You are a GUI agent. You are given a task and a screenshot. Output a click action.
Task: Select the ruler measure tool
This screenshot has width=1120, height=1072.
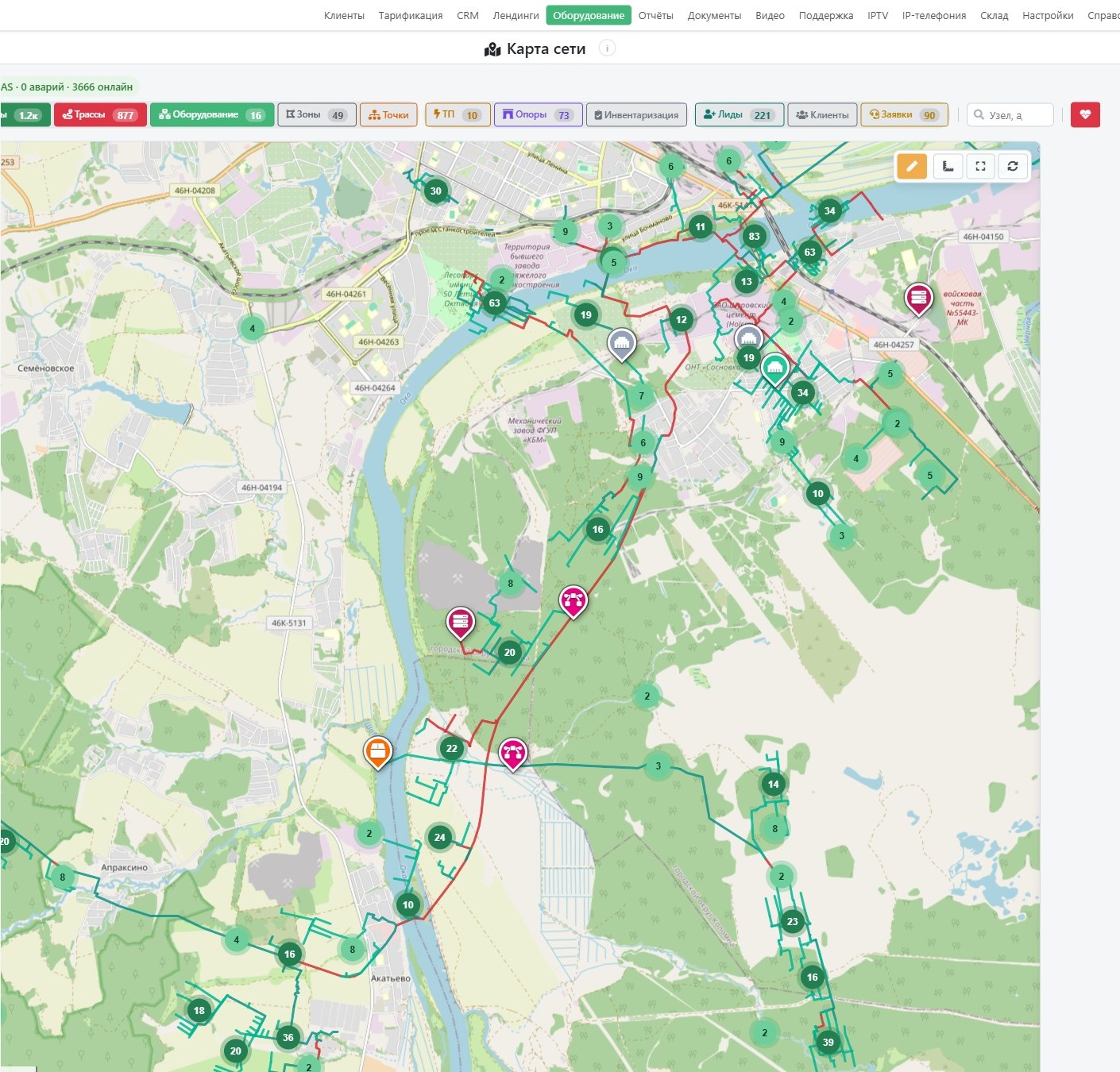pyautogui.click(x=948, y=166)
